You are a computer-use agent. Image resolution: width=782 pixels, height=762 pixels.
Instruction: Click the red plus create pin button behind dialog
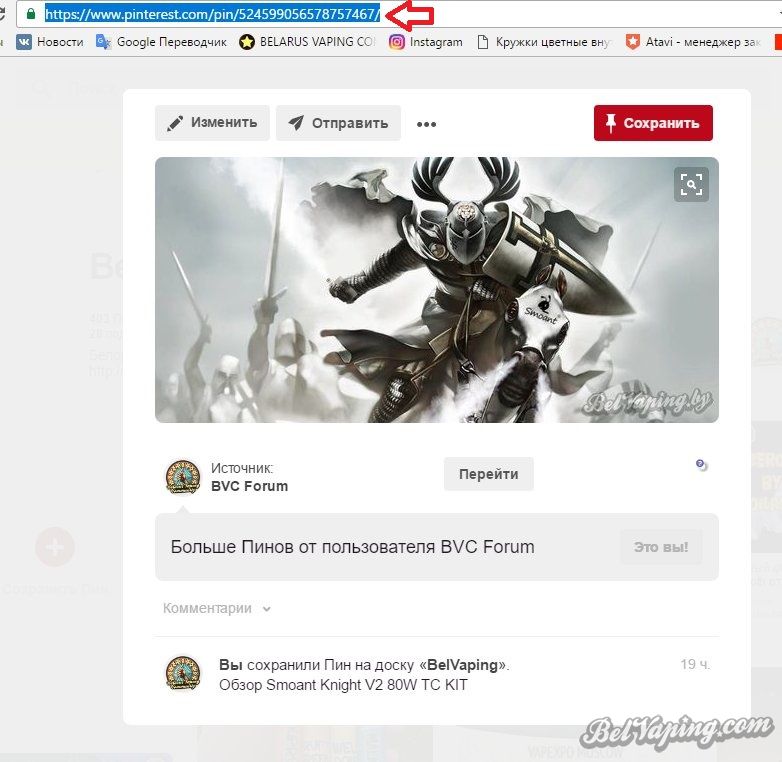point(55,547)
